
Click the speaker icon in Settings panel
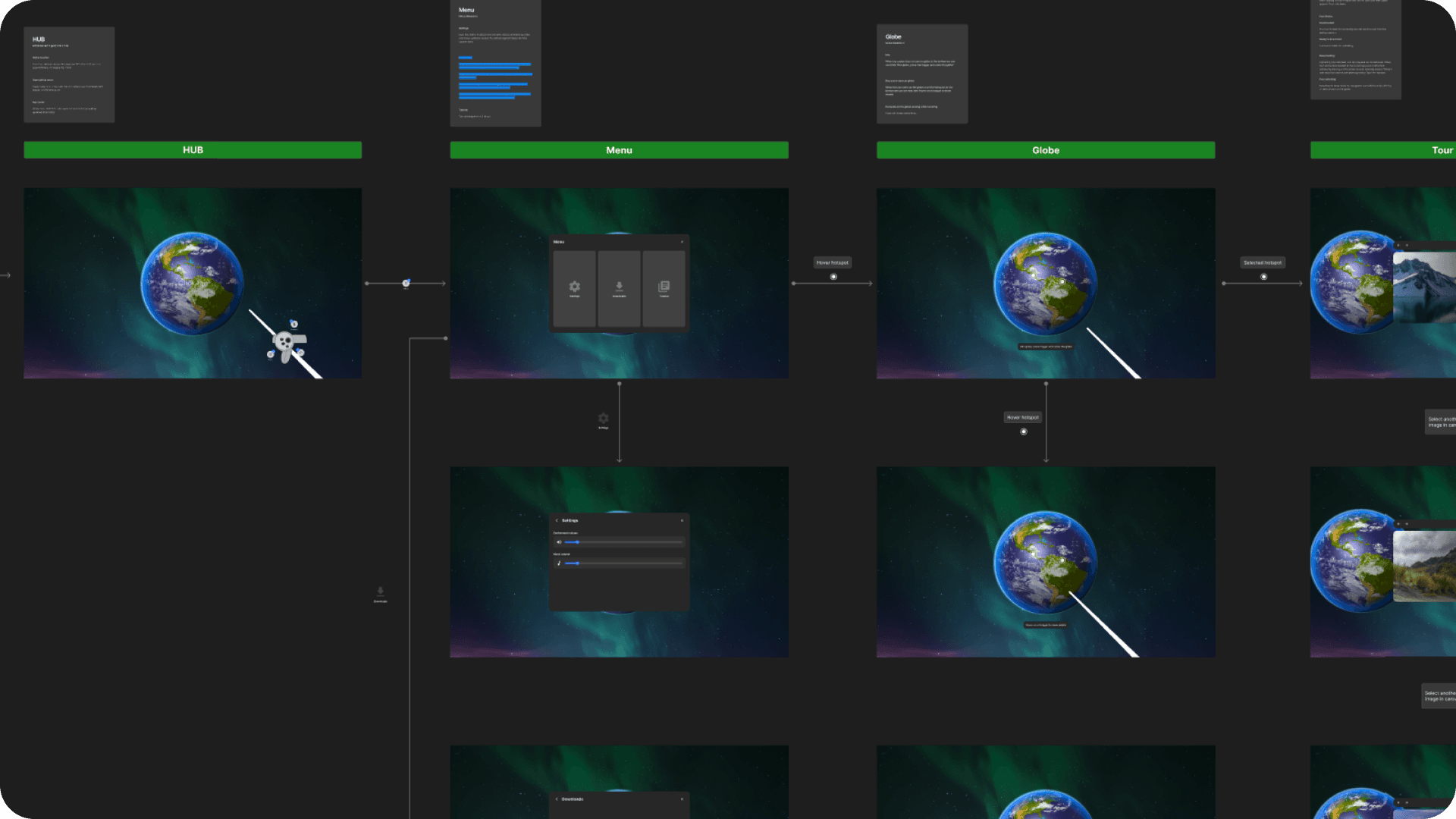point(559,542)
